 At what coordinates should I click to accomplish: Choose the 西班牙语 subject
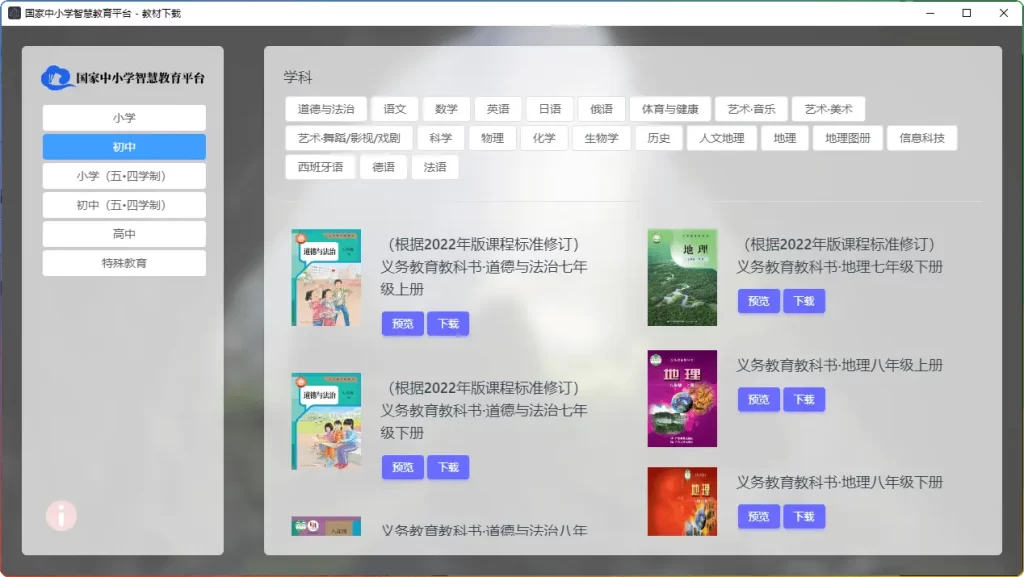tap(320, 167)
